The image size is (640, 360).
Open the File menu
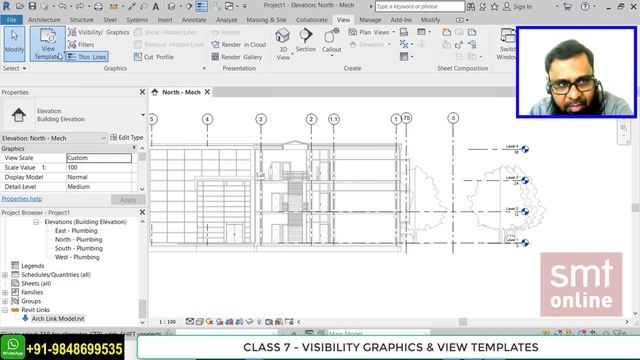point(11,20)
